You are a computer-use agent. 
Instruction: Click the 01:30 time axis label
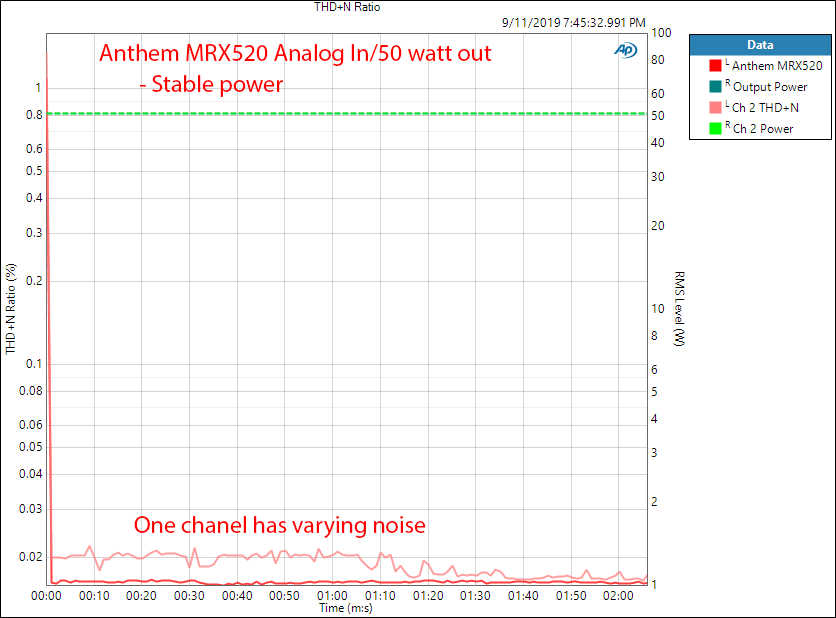click(x=475, y=596)
